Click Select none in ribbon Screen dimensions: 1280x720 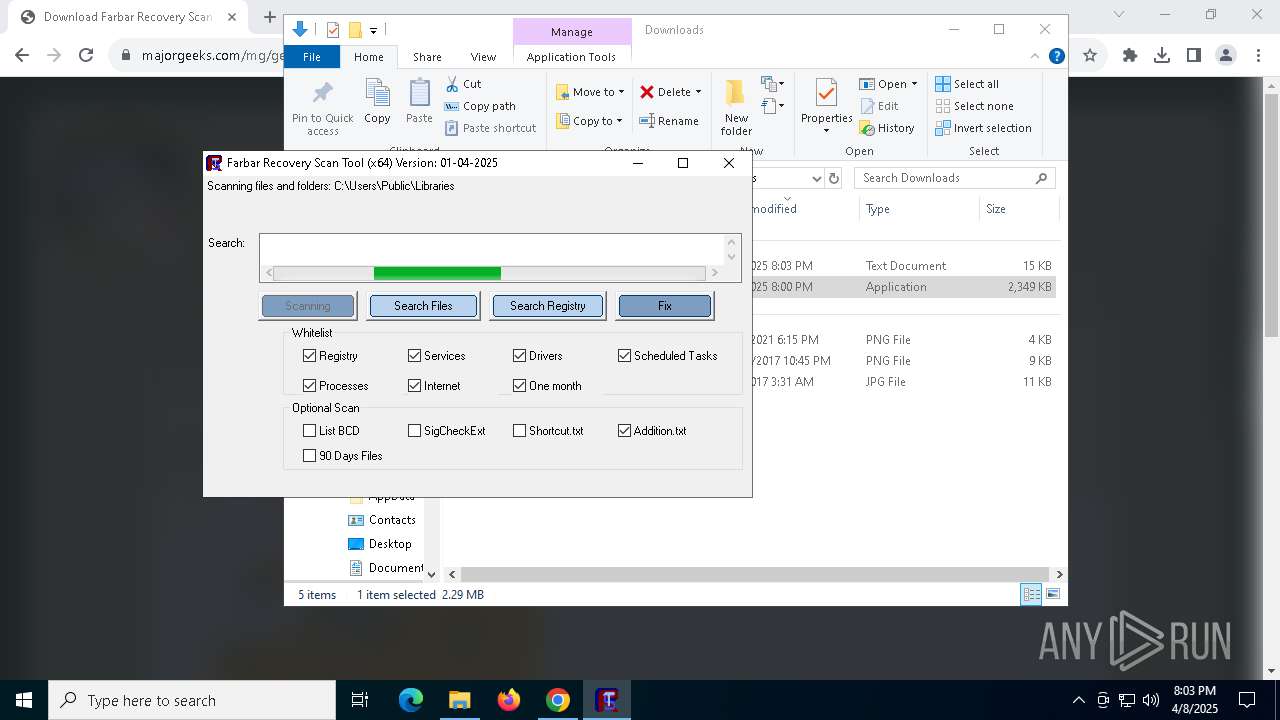(974, 106)
